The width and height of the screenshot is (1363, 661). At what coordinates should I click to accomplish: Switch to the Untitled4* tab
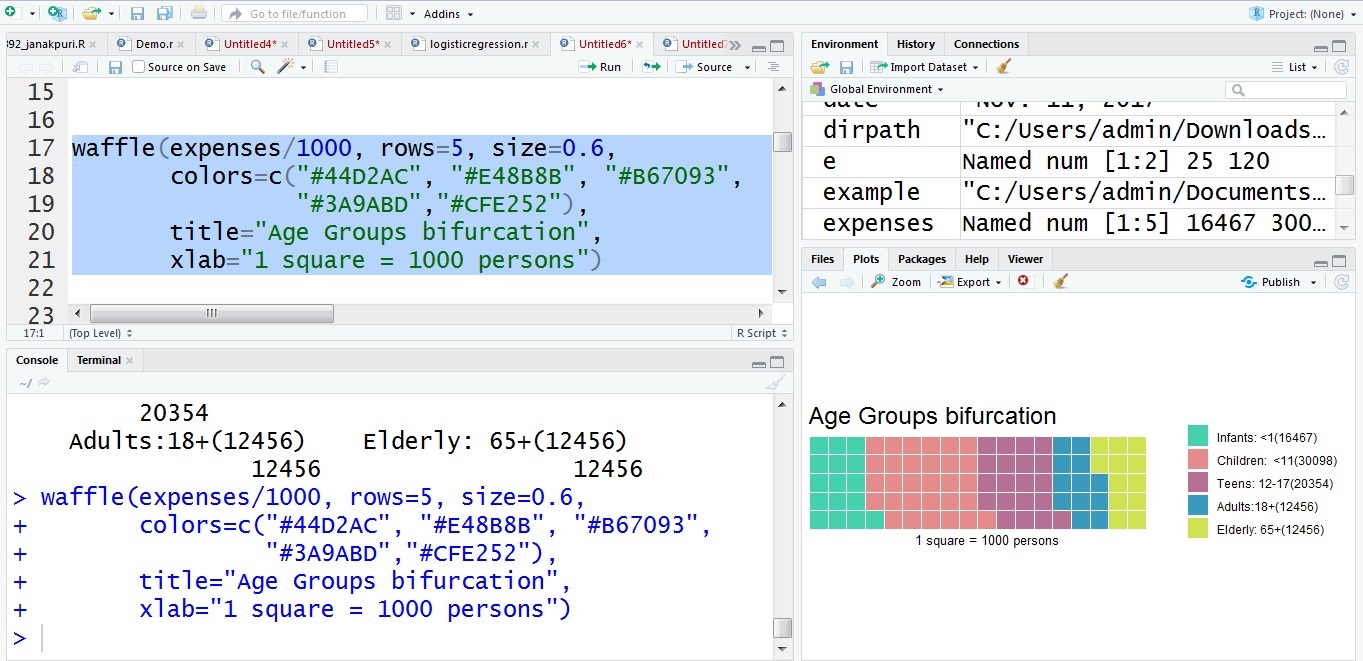click(248, 44)
